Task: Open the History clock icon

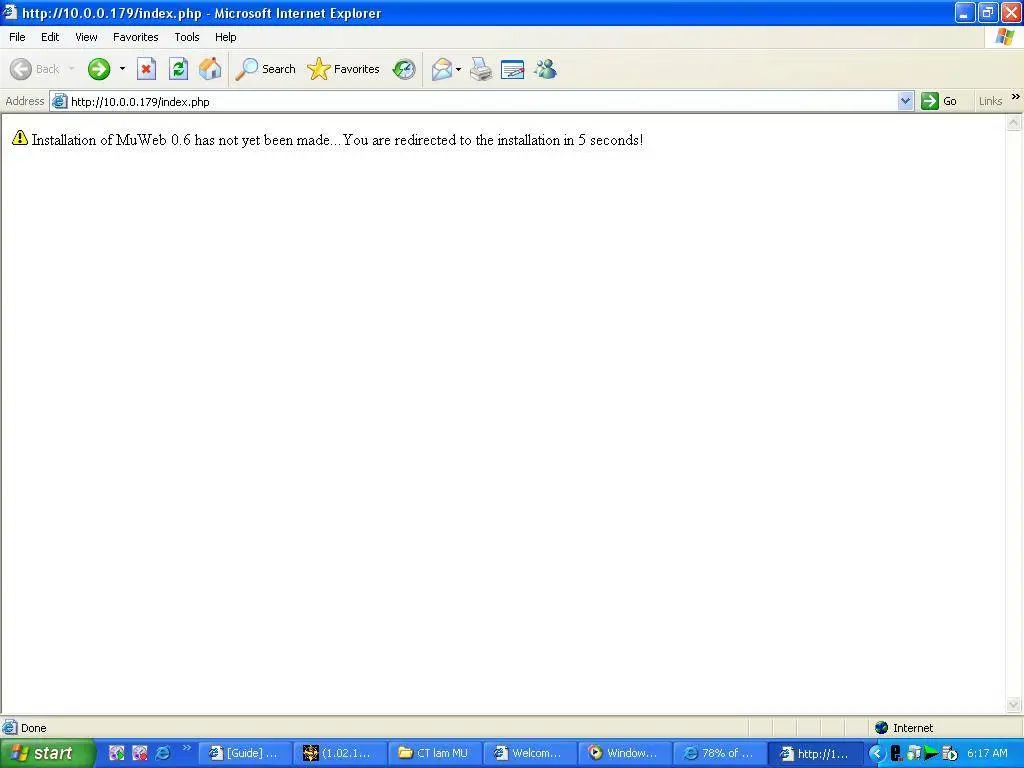Action: pos(404,69)
